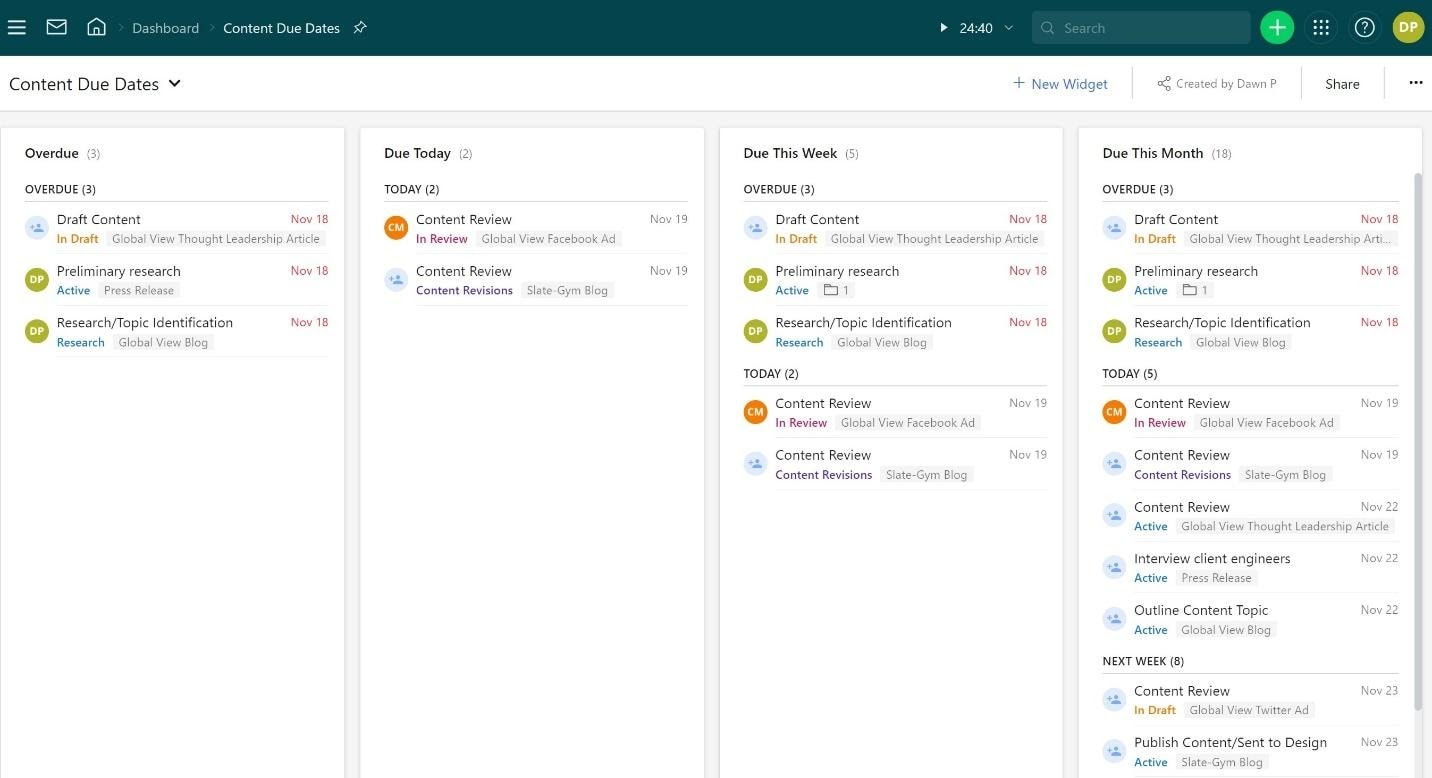This screenshot has height=778, width=1432.
Task: Open Active status for Preliminary research in Overdue widget
Action: pos(73,291)
